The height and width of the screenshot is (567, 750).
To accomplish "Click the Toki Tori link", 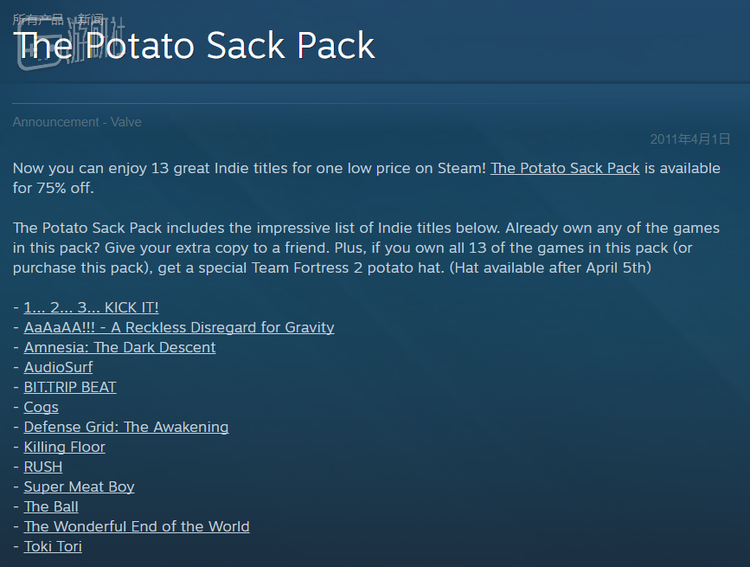I will coord(53,547).
